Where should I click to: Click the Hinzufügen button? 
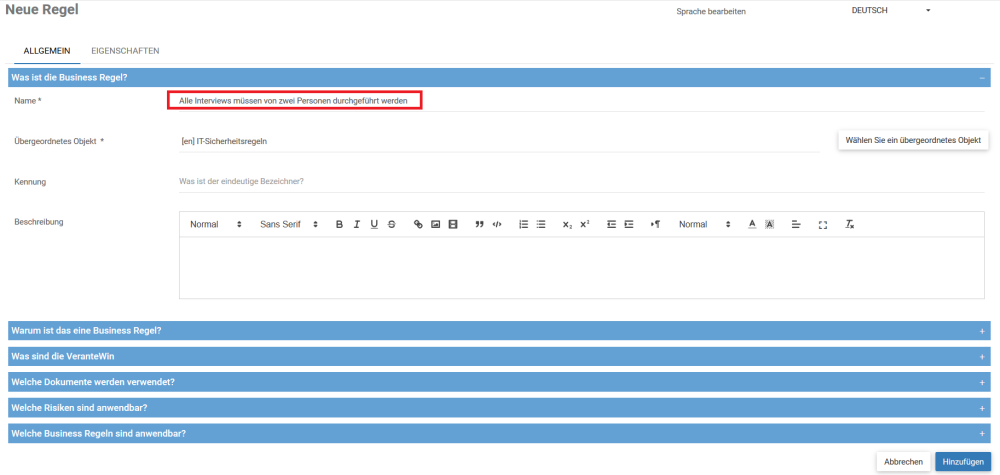coord(963,462)
